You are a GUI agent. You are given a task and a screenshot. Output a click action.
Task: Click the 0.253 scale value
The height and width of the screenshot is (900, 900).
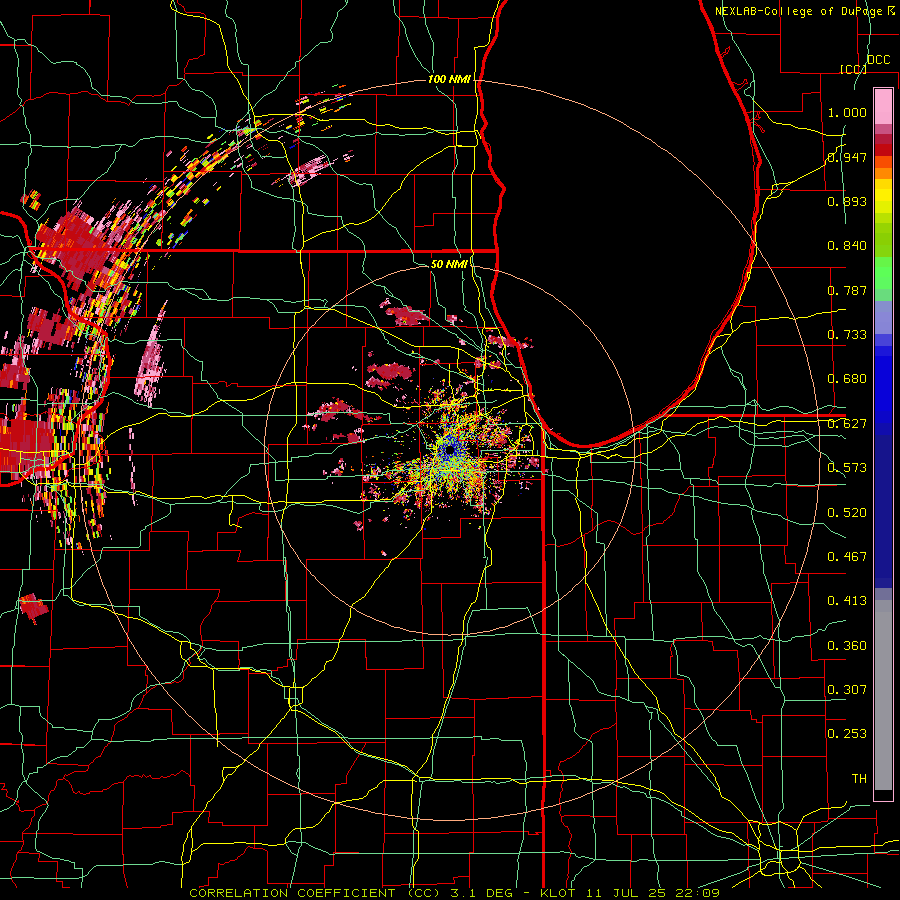pos(847,734)
